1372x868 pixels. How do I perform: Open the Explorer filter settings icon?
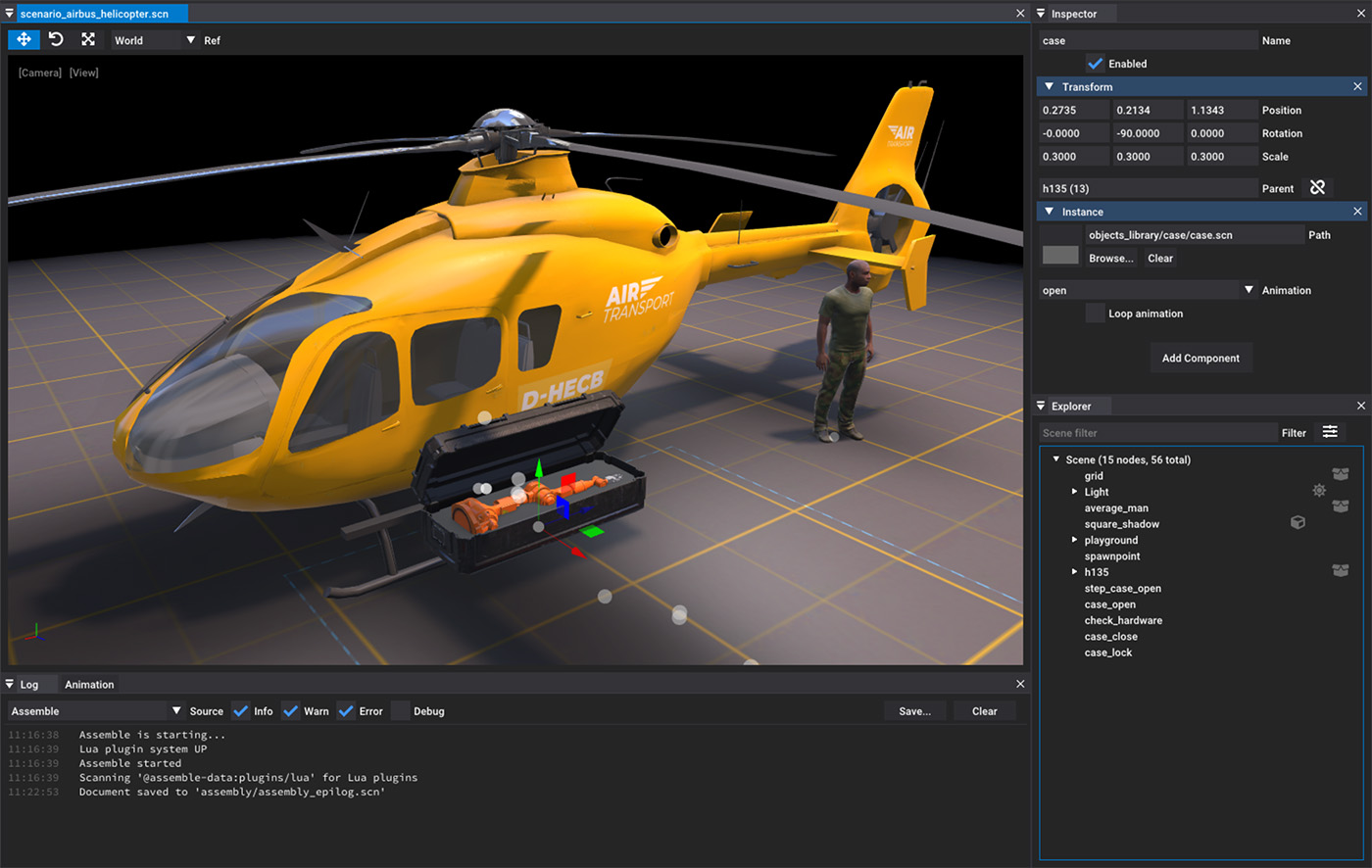(1330, 432)
